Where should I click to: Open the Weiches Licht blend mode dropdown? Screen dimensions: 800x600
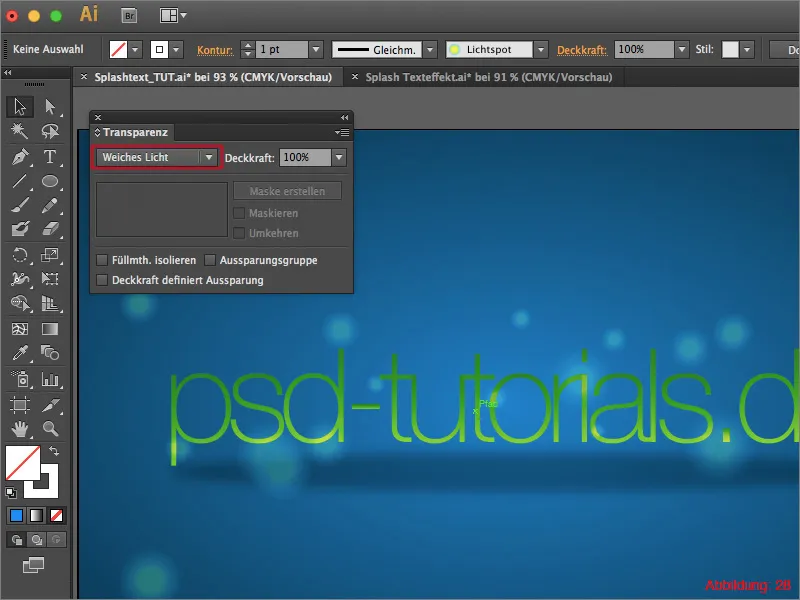pos(157,157)
